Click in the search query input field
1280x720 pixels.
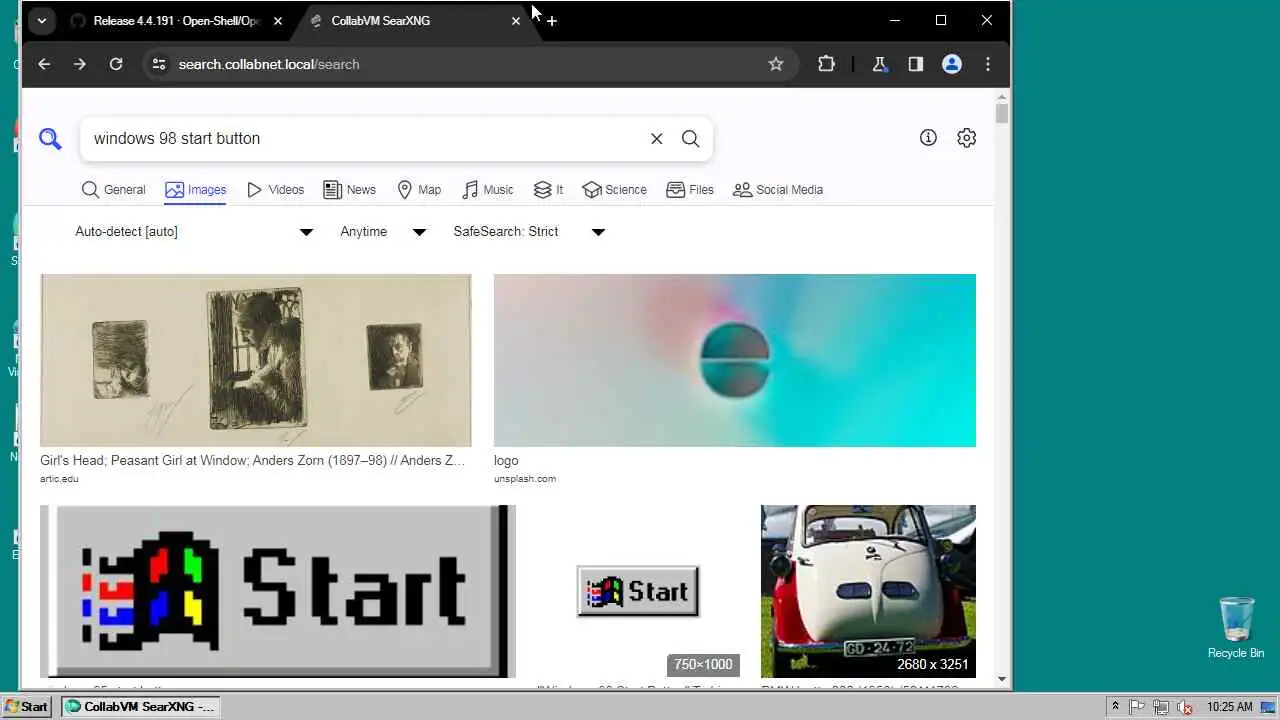(366, 139)
